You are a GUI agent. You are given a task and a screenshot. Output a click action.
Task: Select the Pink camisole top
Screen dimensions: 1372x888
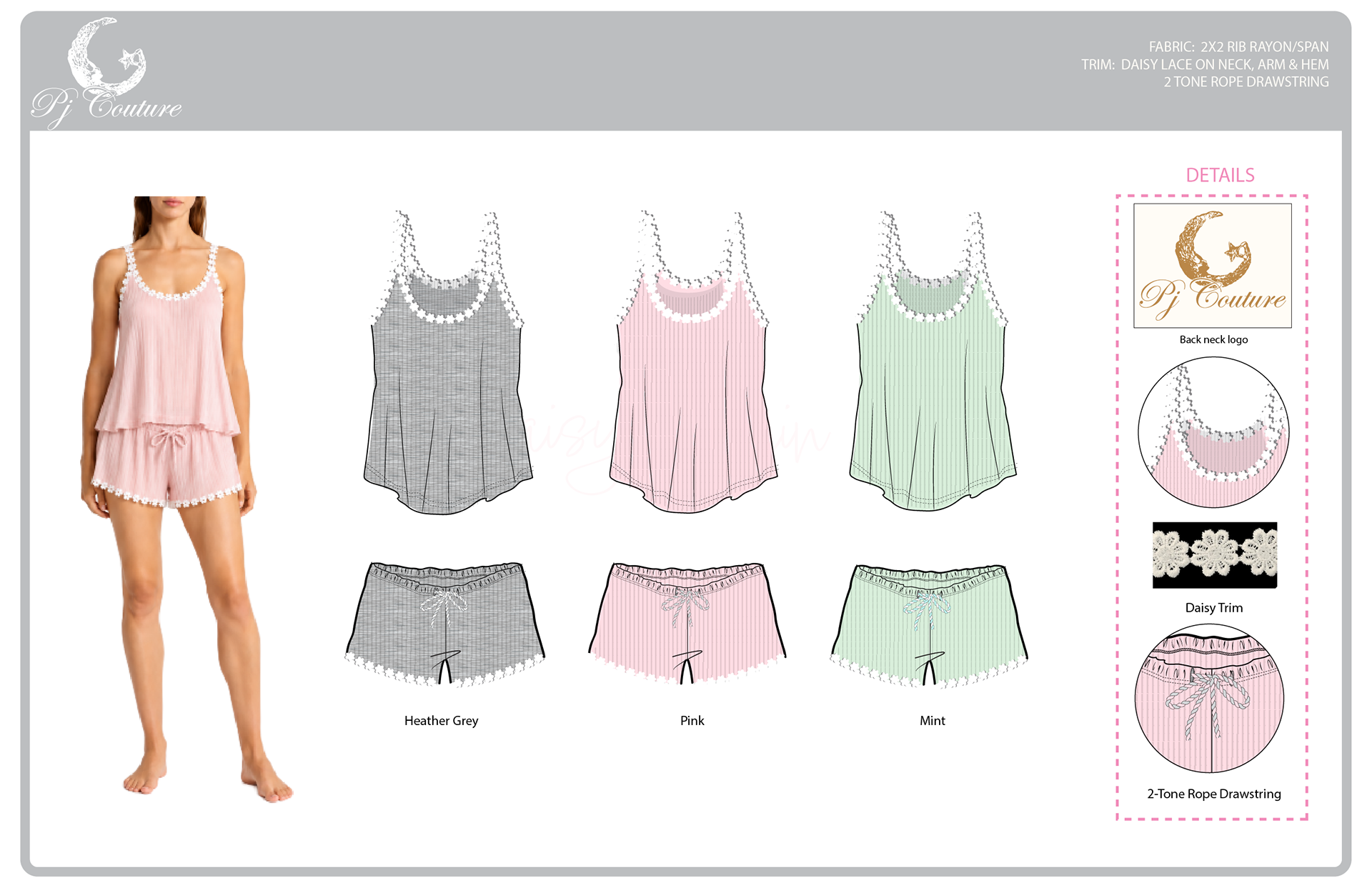tap(692, 362)
